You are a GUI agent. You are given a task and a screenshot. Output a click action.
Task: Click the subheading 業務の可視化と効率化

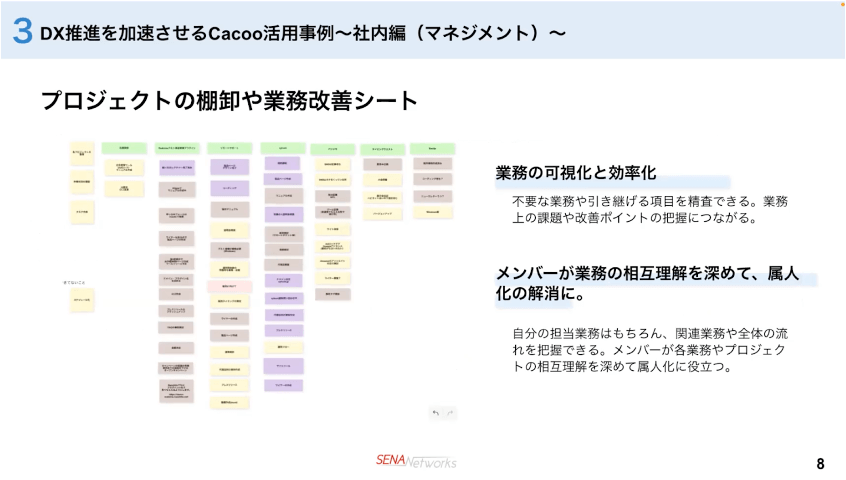coord(576,173)
